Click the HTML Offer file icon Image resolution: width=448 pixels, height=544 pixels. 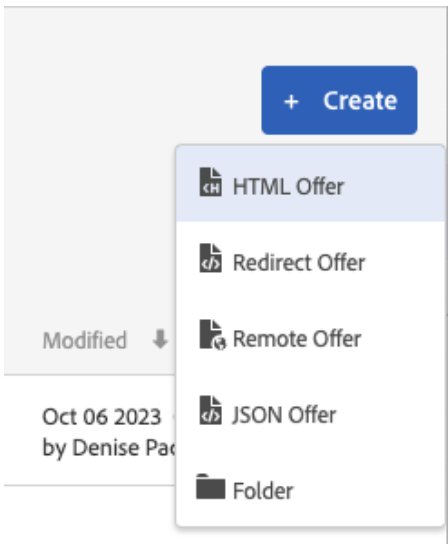tap(210, 182)
